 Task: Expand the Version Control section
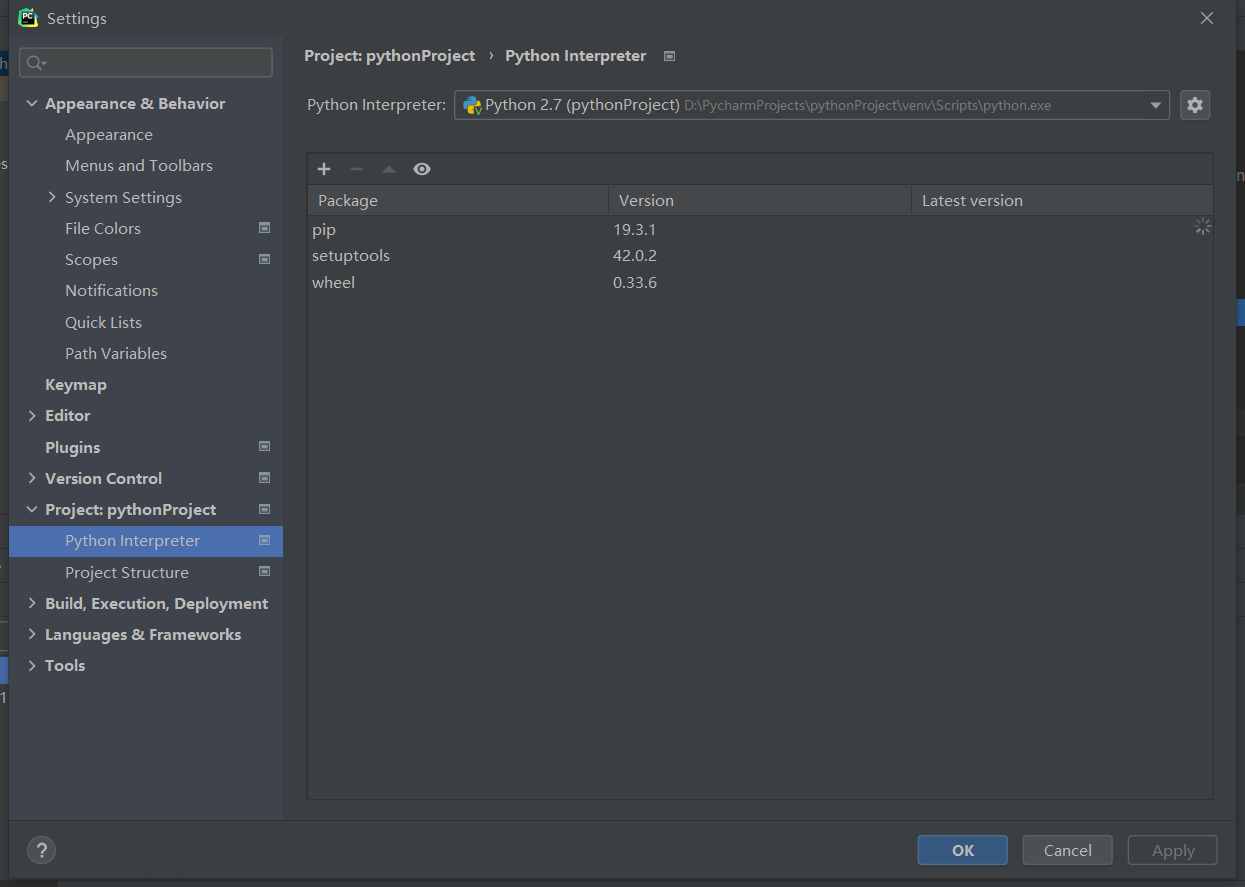[32, 478]
